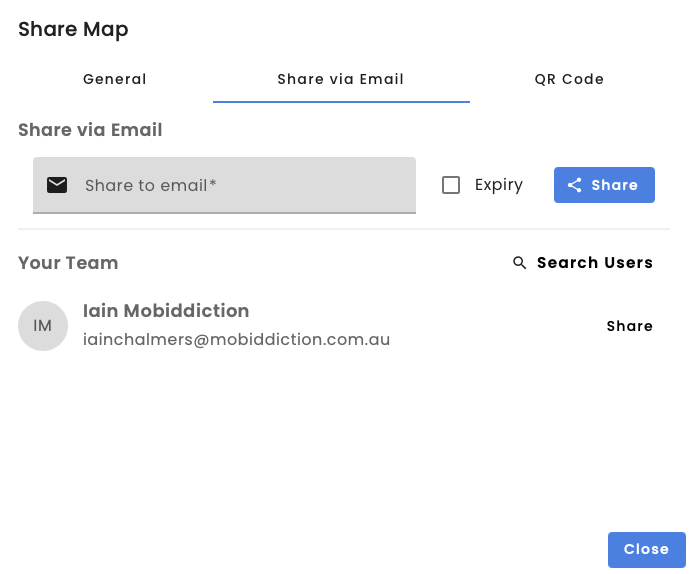Share the map with Iain Mobiddiction
The height and width of the screenshot is (574, 692).
coord(629,326)
